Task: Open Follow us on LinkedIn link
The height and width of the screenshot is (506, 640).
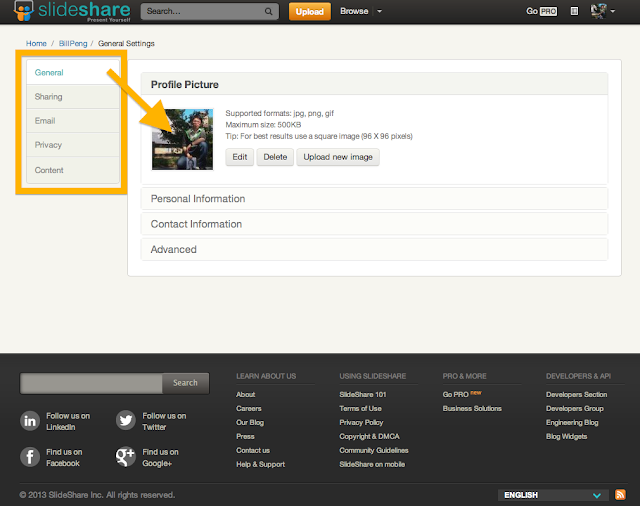Action: point(68,421)
